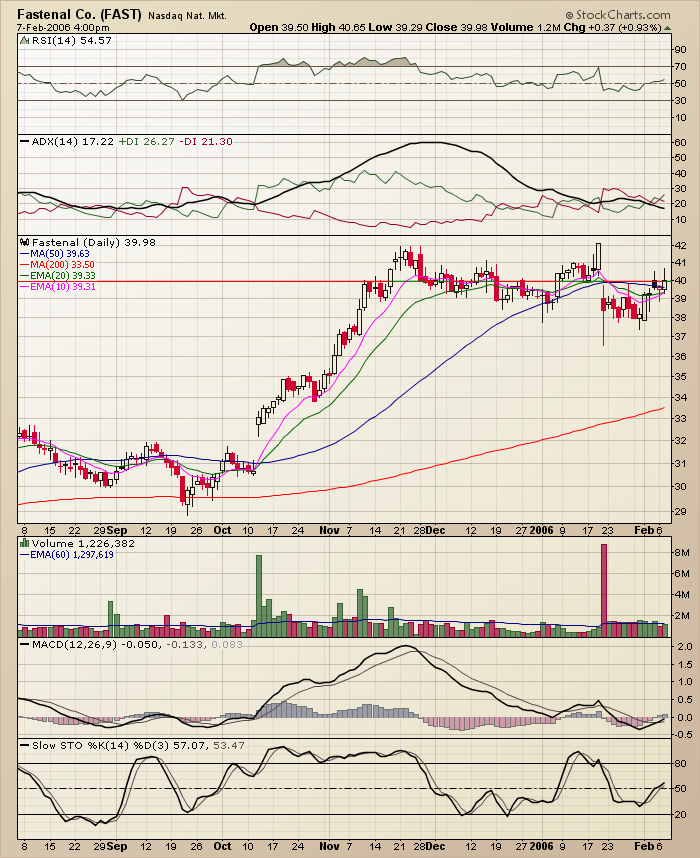The height and width of the screenshot is (858, 700).
Task: Click the Nov label on price chart axis
Action: coord(329,530)
